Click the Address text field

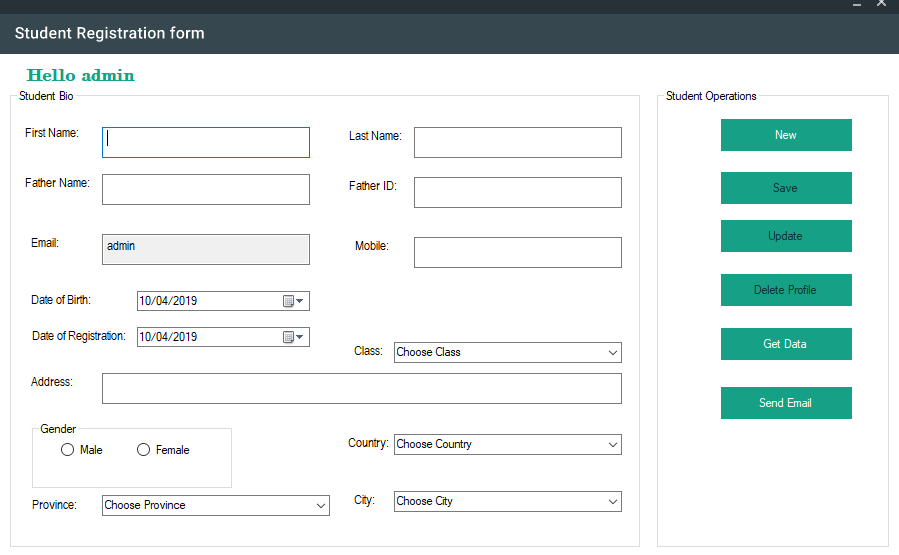tap(362, 389)
